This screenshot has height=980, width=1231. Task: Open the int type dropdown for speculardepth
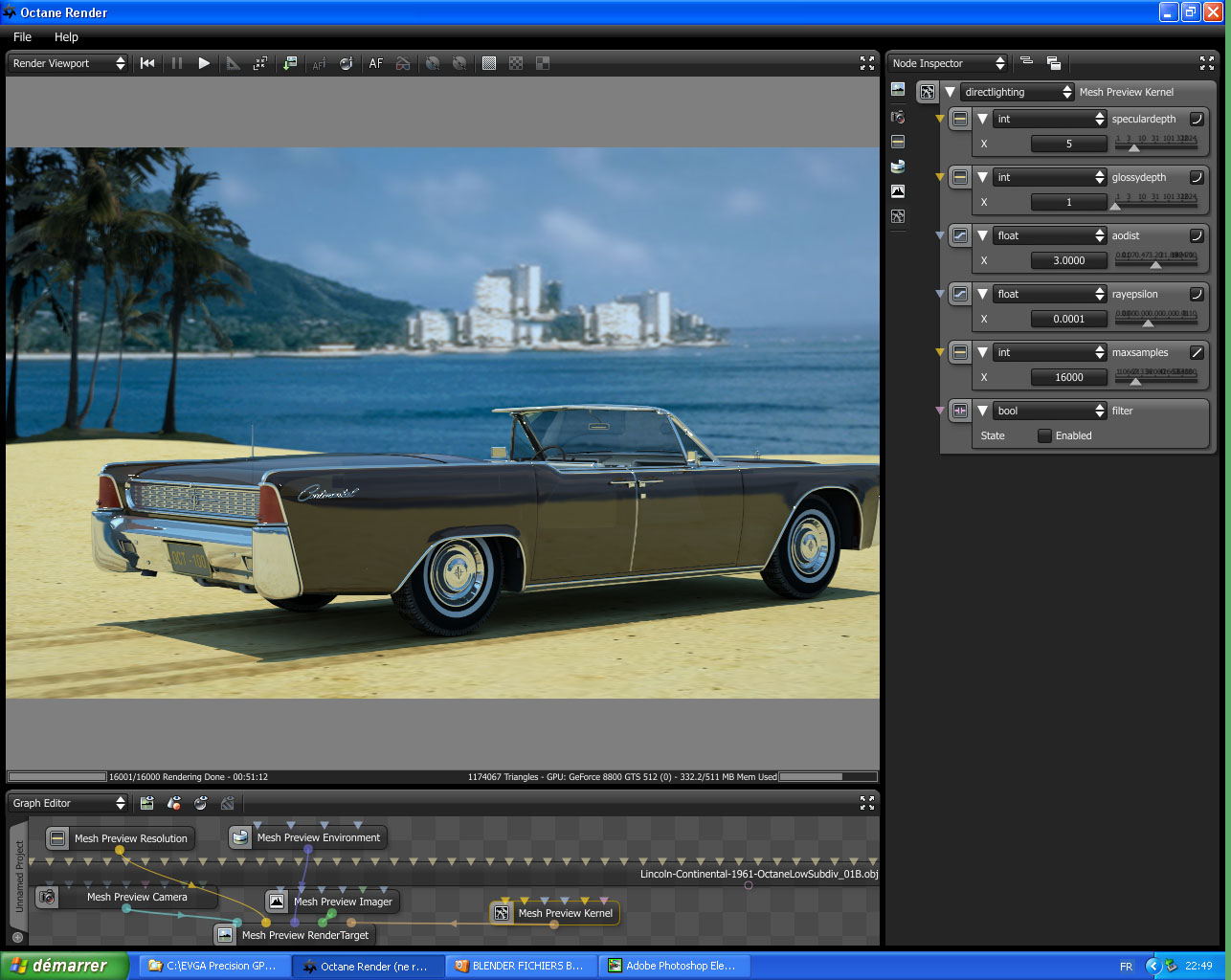pyautogui.click(x=1049, y=119)
